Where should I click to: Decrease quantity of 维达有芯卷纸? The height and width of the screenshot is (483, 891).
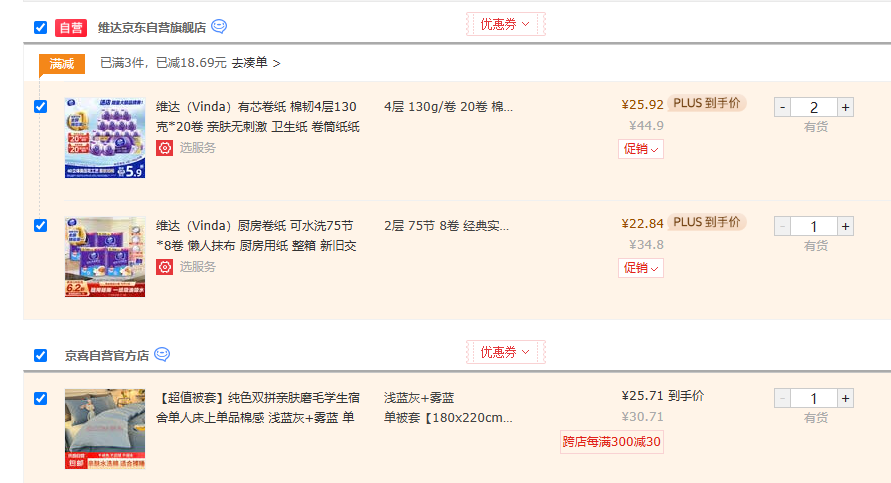[782, 107]
